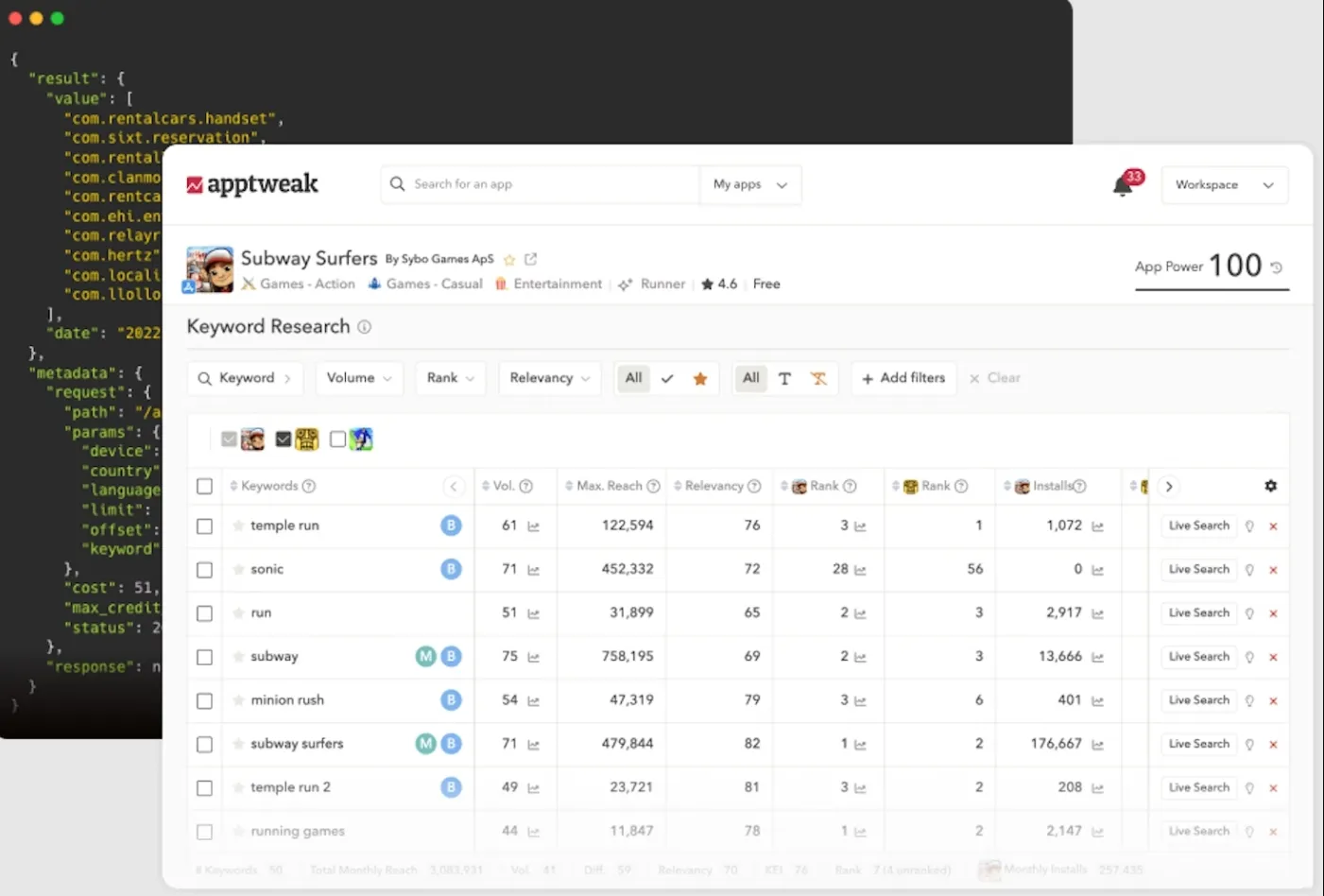This screenshot has width=1324, height=896.
Task: Click the lightbulb icon in run row
Action: pos(1249,613)
